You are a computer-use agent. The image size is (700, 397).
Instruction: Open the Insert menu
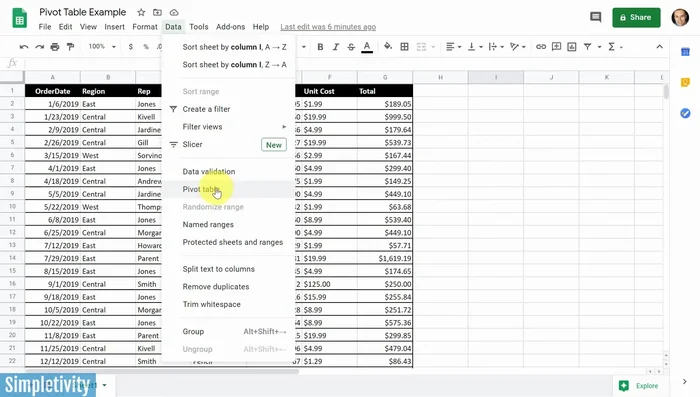(x=114, y=27)
